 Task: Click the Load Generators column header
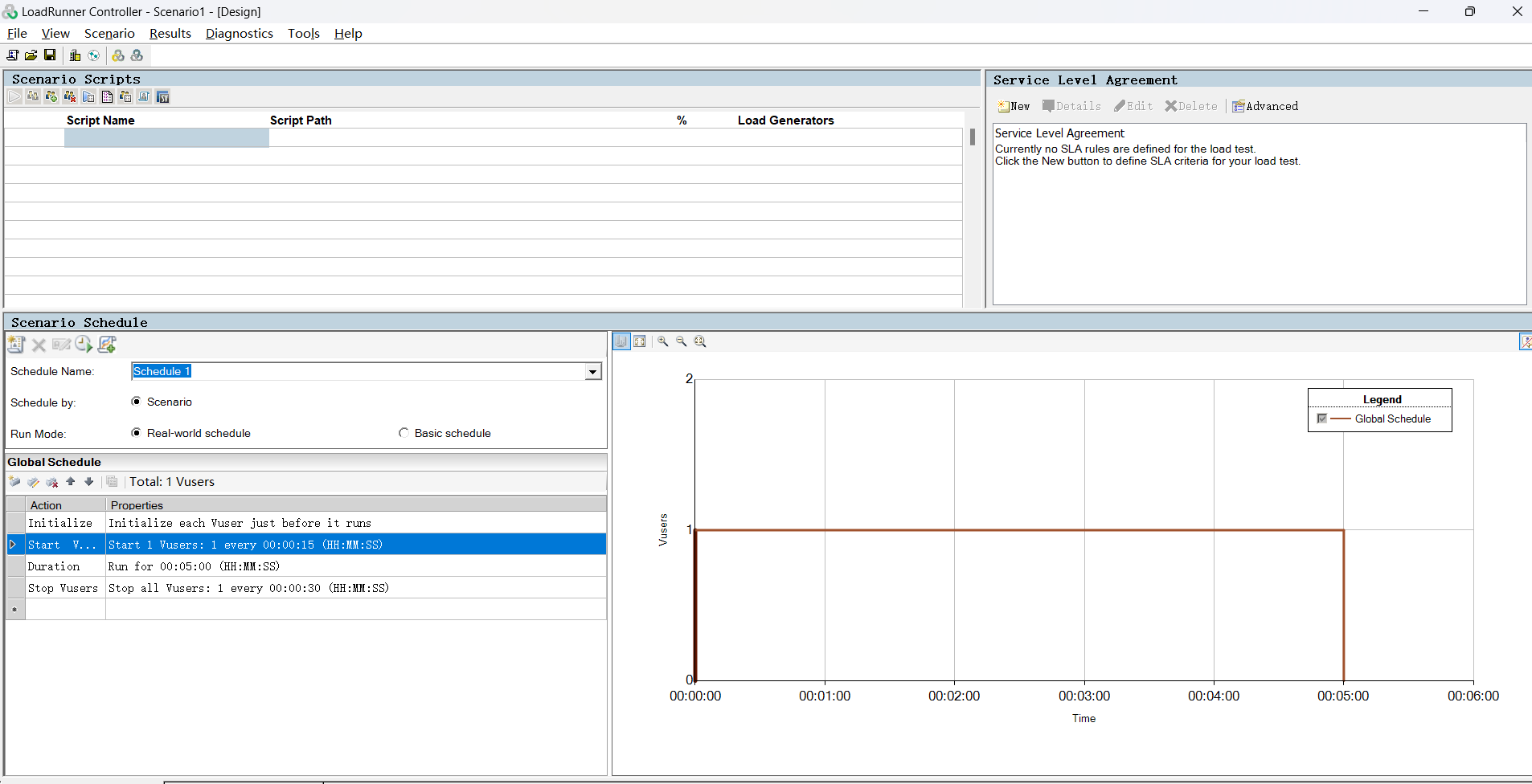tap(785, 120)
